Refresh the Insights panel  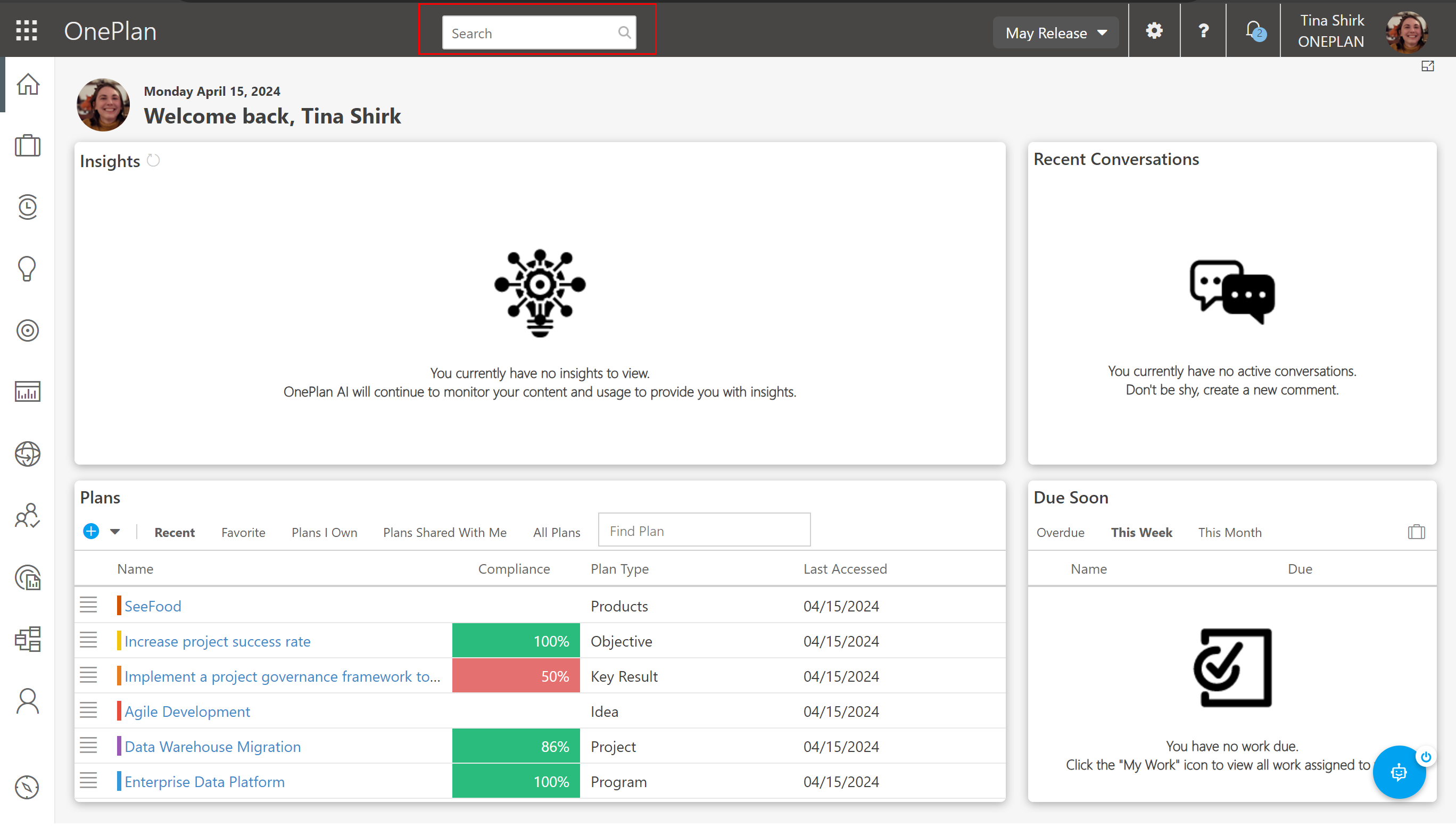[153, 161]
